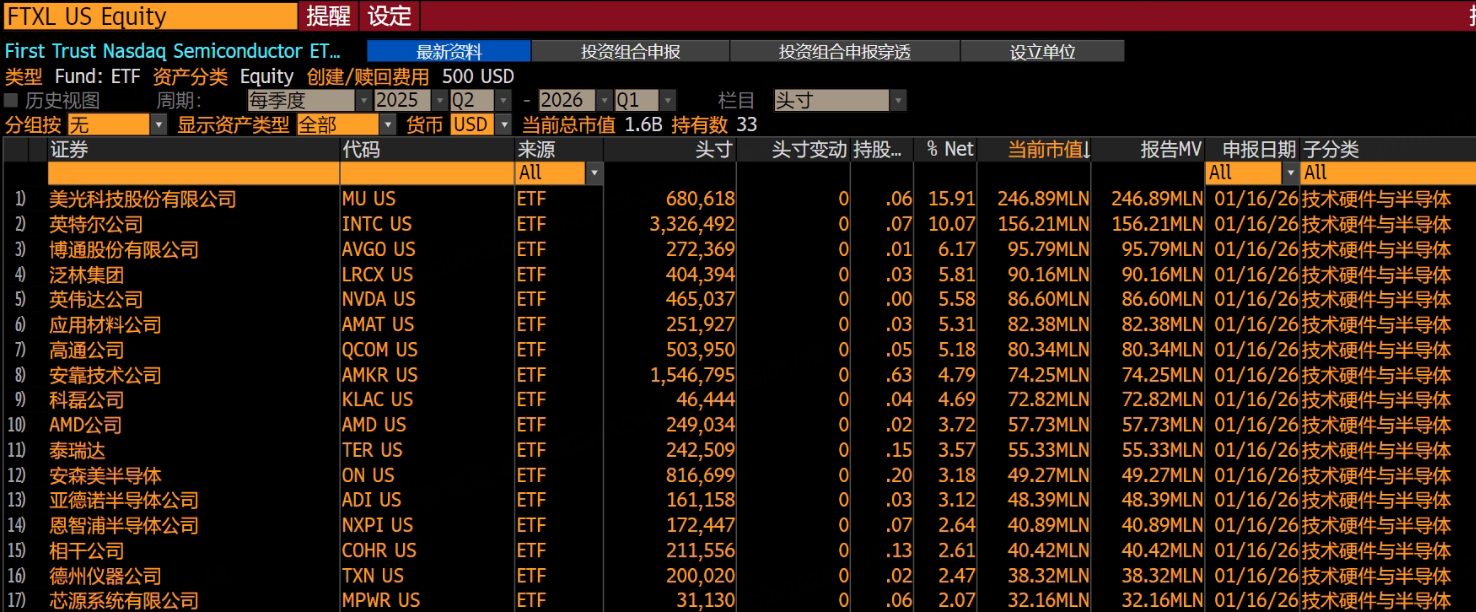This screenshot has width=1476, height=612.
Task: Open the 英伟达公司 security link
Action: [96, 299]
